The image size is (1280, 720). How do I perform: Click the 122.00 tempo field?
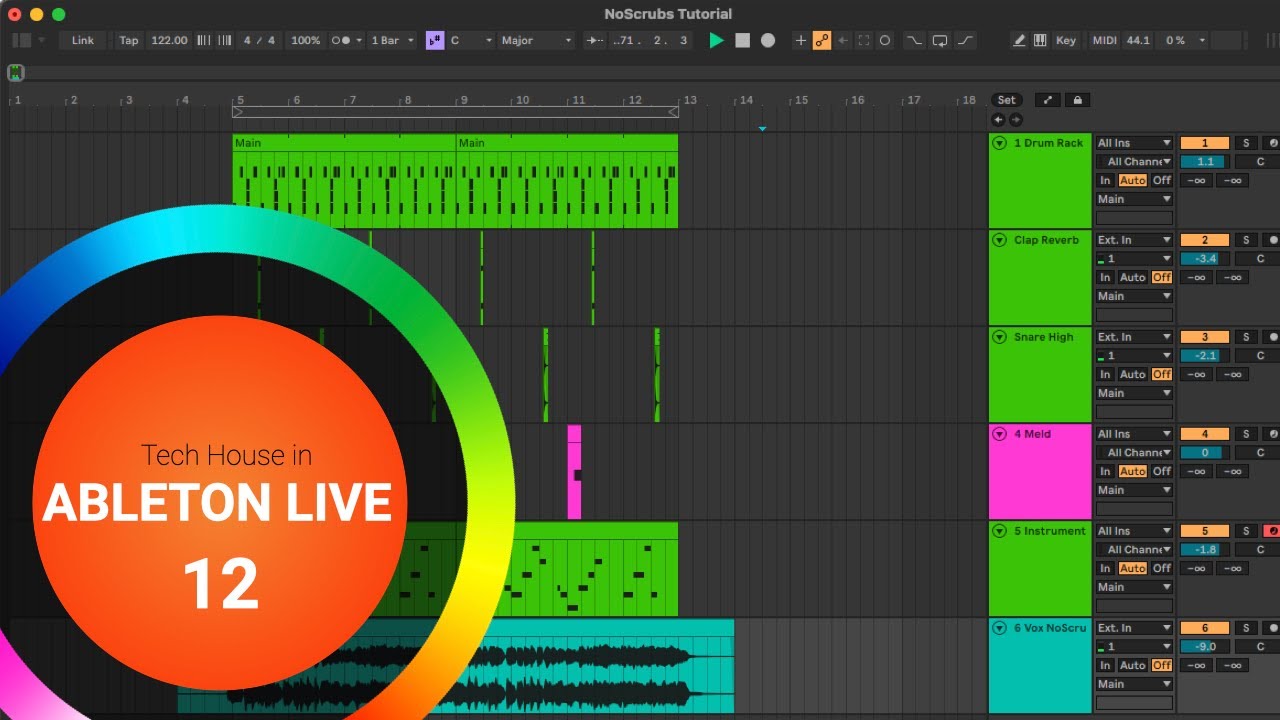tap(169, 40)
